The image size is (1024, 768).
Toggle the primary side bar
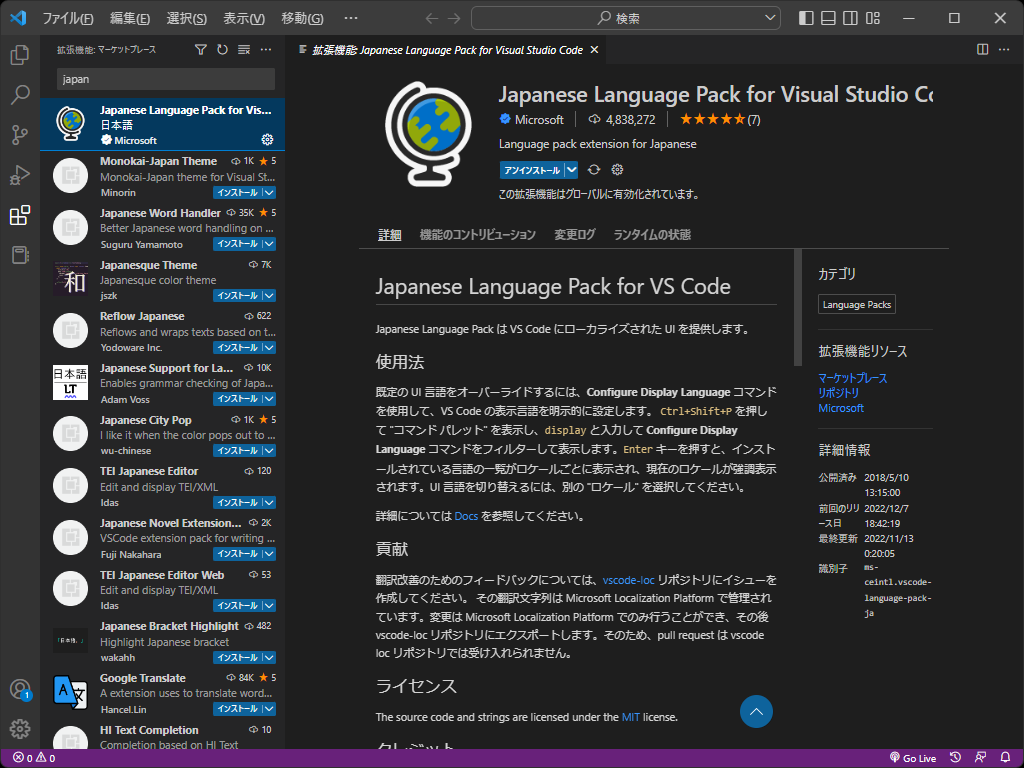click(x=806, y=18)
